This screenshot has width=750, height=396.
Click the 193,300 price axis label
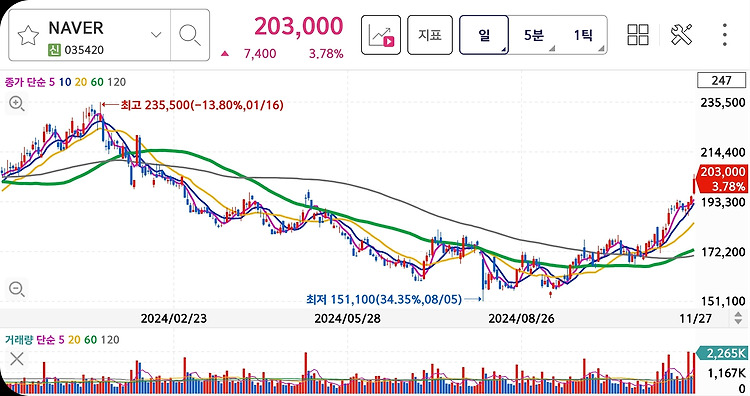click(723, 202)
